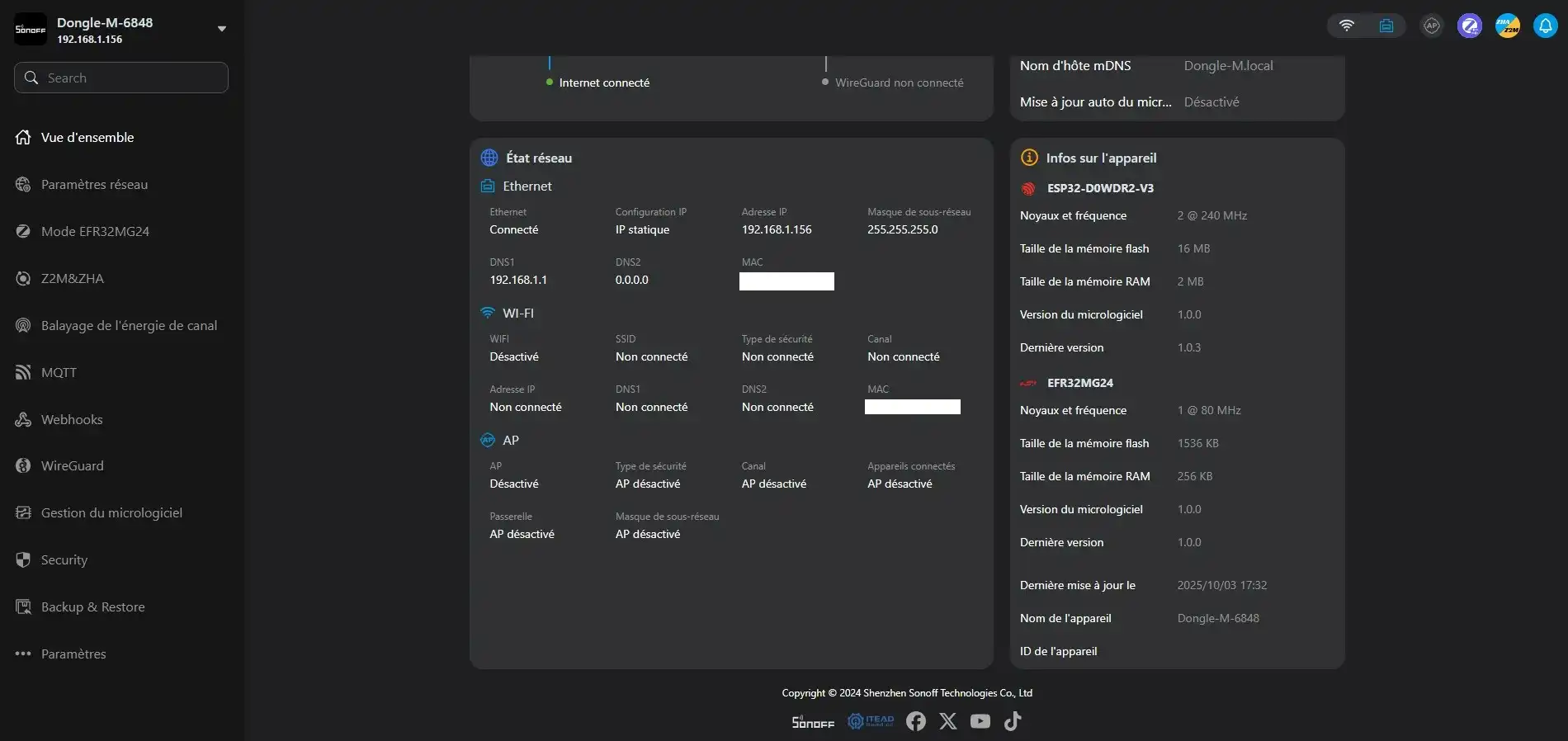The image size is (1568, 741).
Task: Open the ZHA/Z2M mode icon in header
Action: click(1507, 26)
